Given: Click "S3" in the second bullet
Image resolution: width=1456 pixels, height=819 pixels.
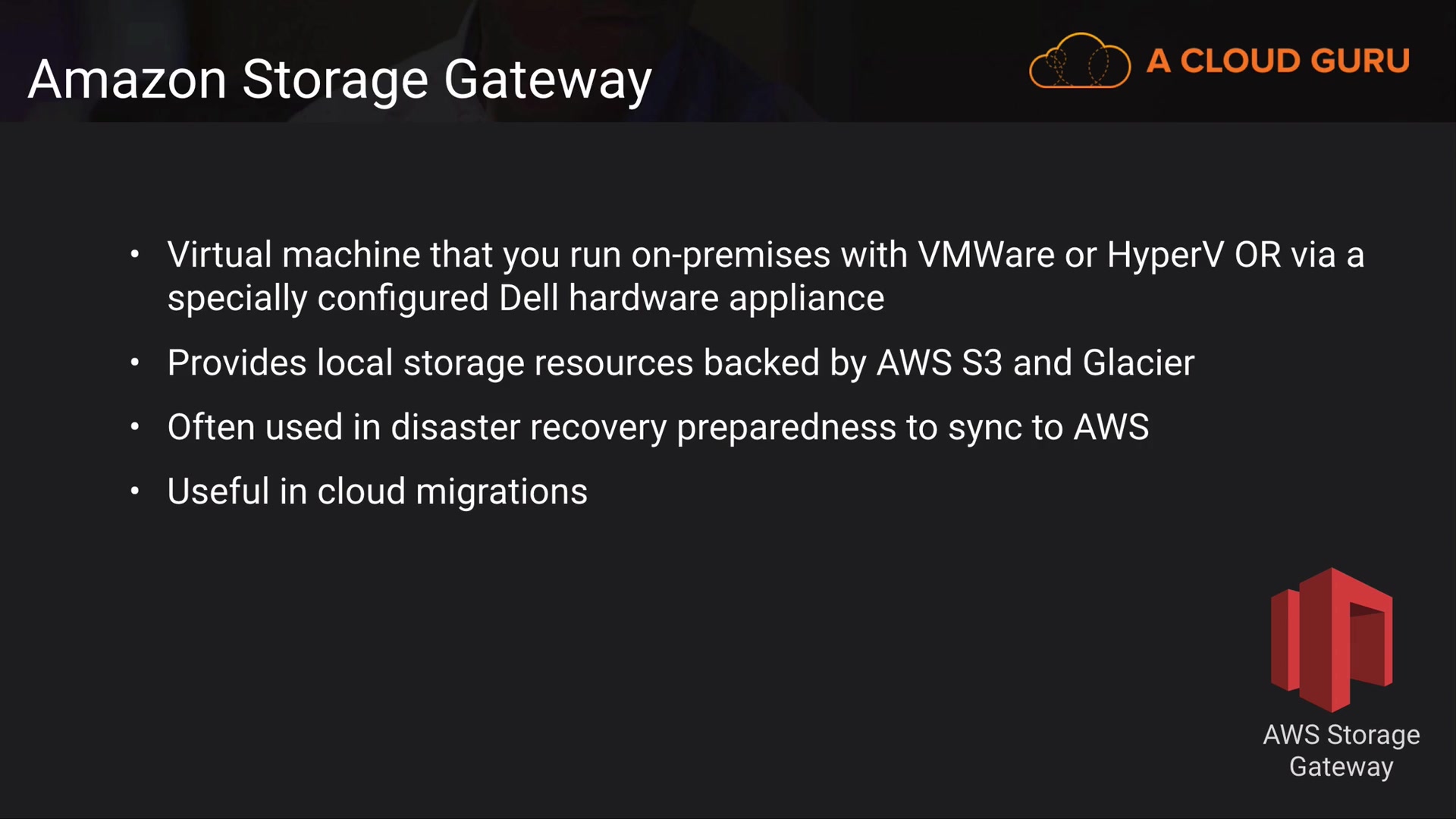Looking at the screenshot, I should [982, 363].
